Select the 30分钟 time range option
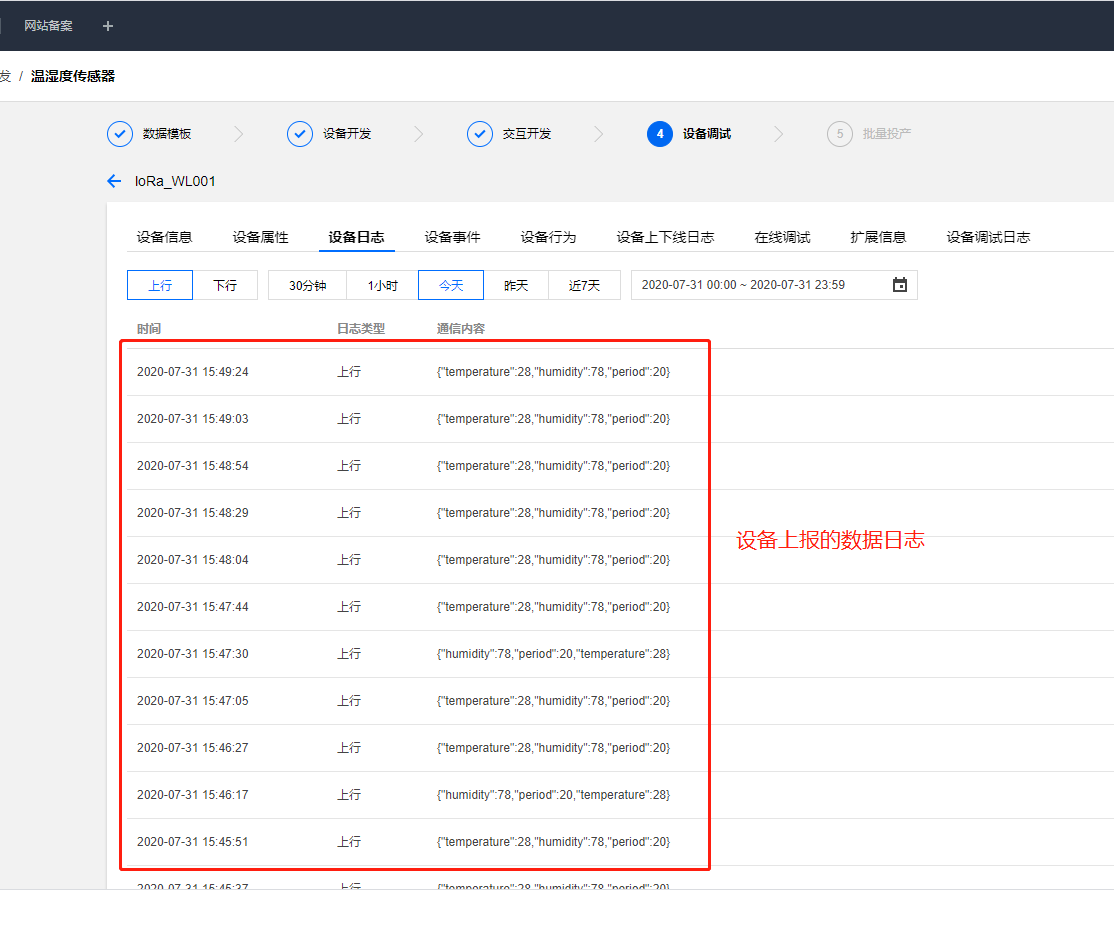 coord(307,285)
